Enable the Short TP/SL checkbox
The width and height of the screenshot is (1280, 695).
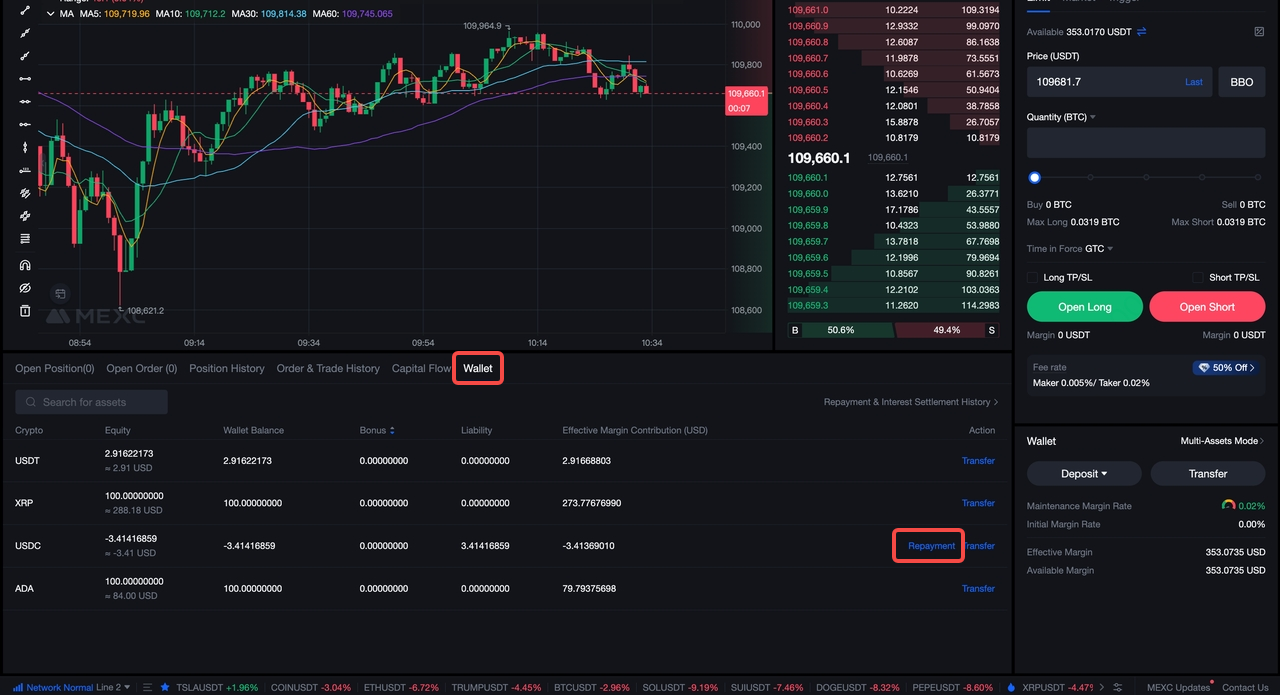[1198, 277]
